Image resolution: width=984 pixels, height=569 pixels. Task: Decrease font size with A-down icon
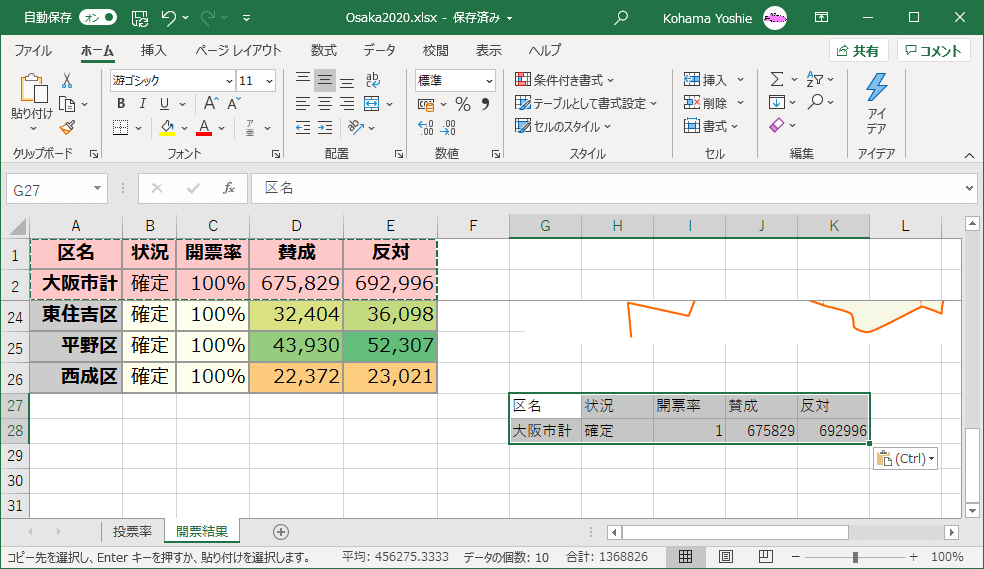tap(234, 104)
